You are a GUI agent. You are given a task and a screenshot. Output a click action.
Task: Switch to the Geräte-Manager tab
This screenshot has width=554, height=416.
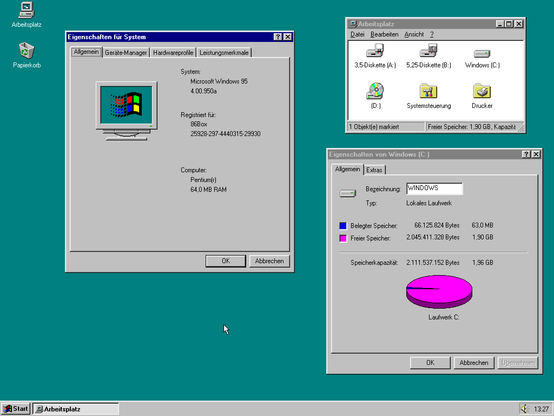(x=126, y=53)
